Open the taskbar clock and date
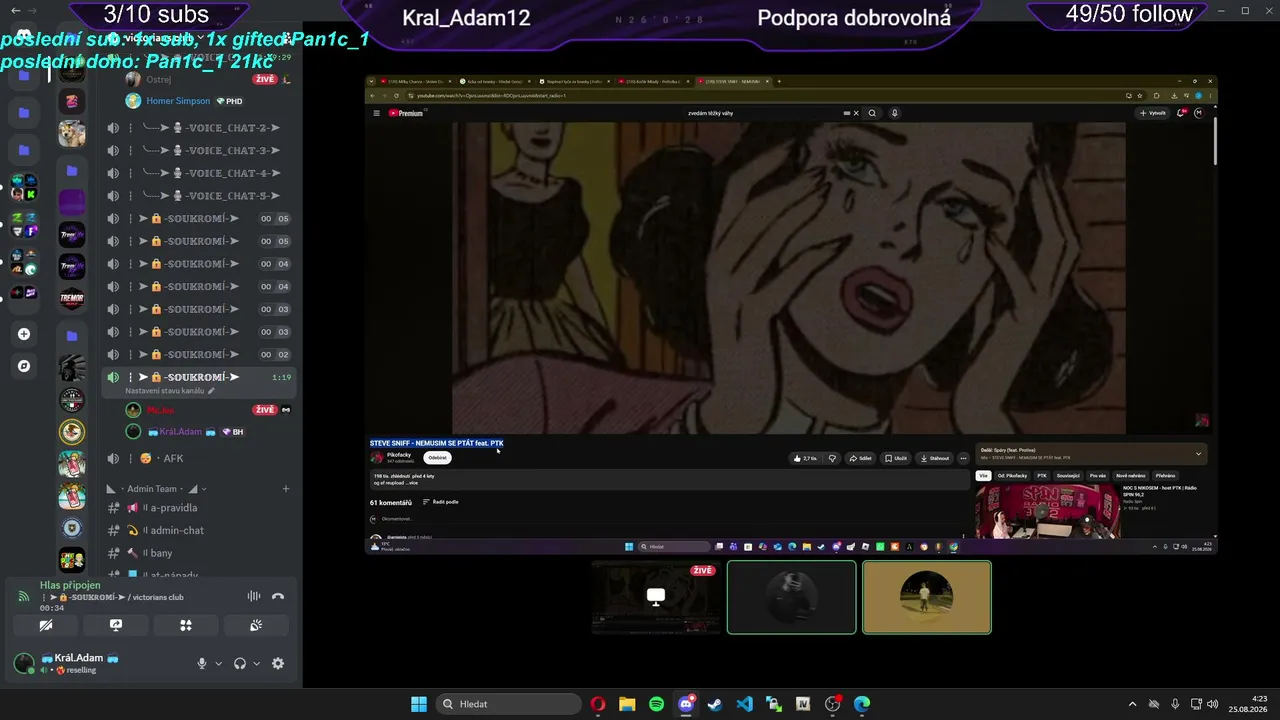 coord(1248,704)
